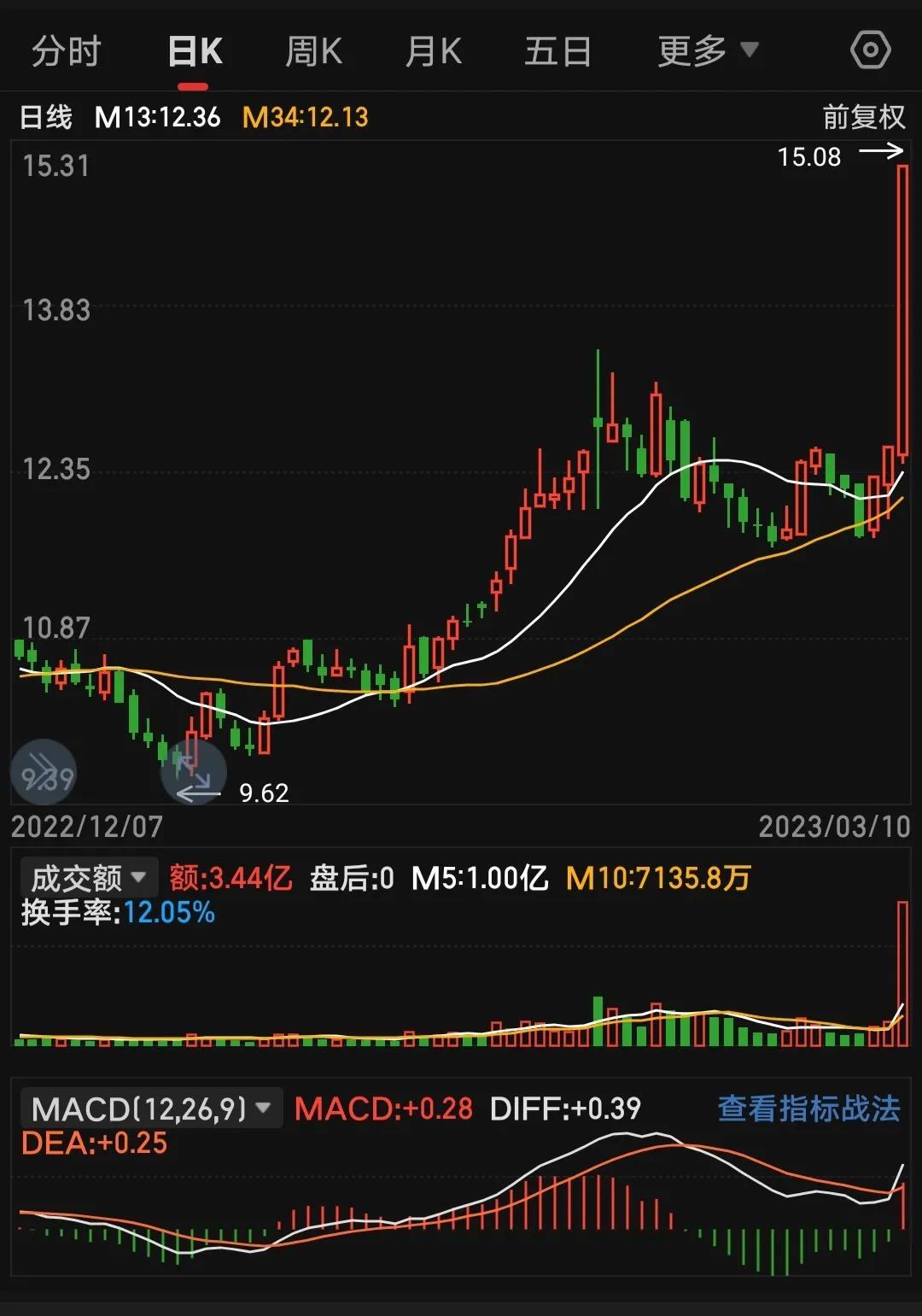The image size is (922, 1316).
Task: Switch to the 分时 tab
Action: coord(67,51)
